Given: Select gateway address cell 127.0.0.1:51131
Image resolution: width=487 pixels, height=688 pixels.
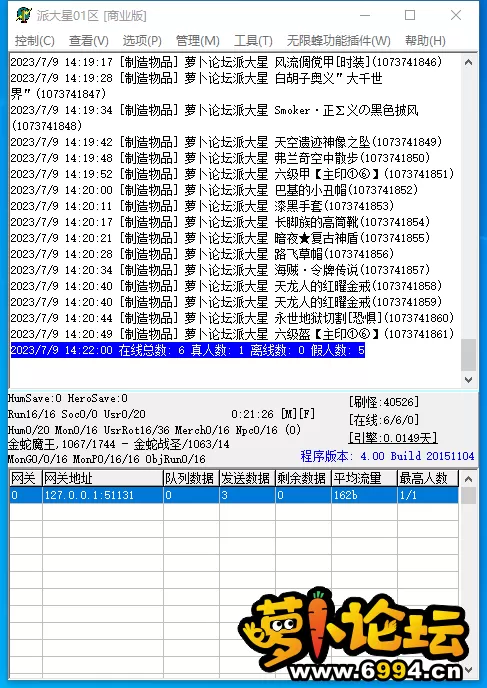Looking at the screenshot, I should point(103,495).
